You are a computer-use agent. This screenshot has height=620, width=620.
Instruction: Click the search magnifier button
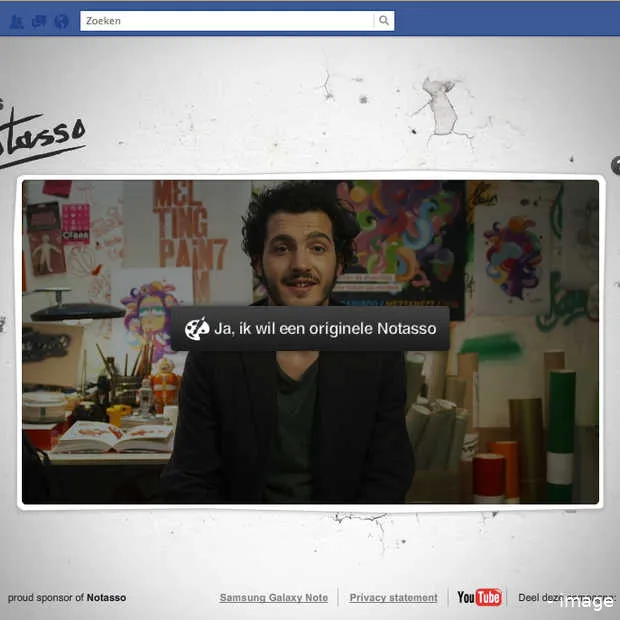coord(384,21)
